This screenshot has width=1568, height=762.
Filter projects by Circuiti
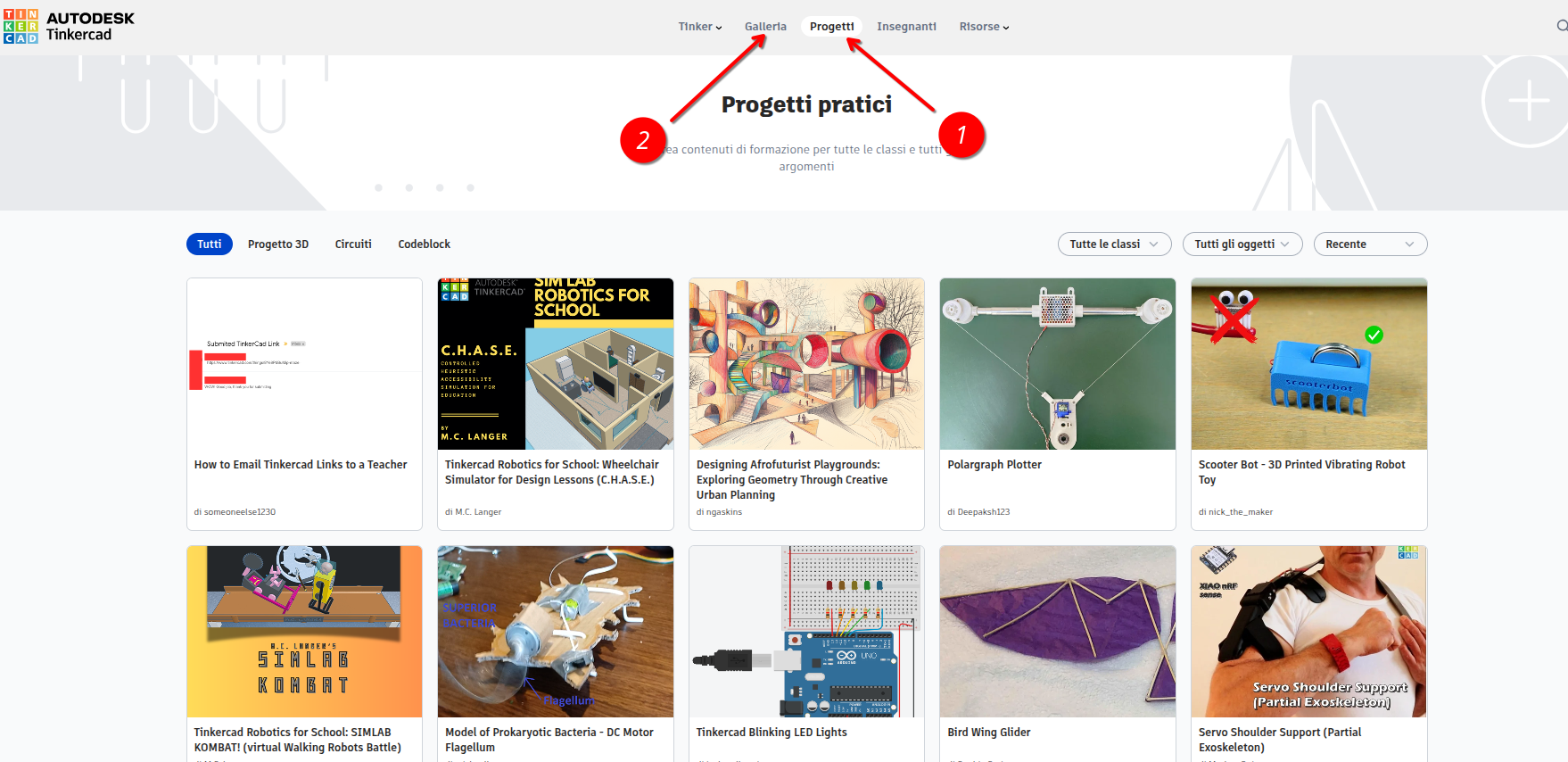(353, 244)
